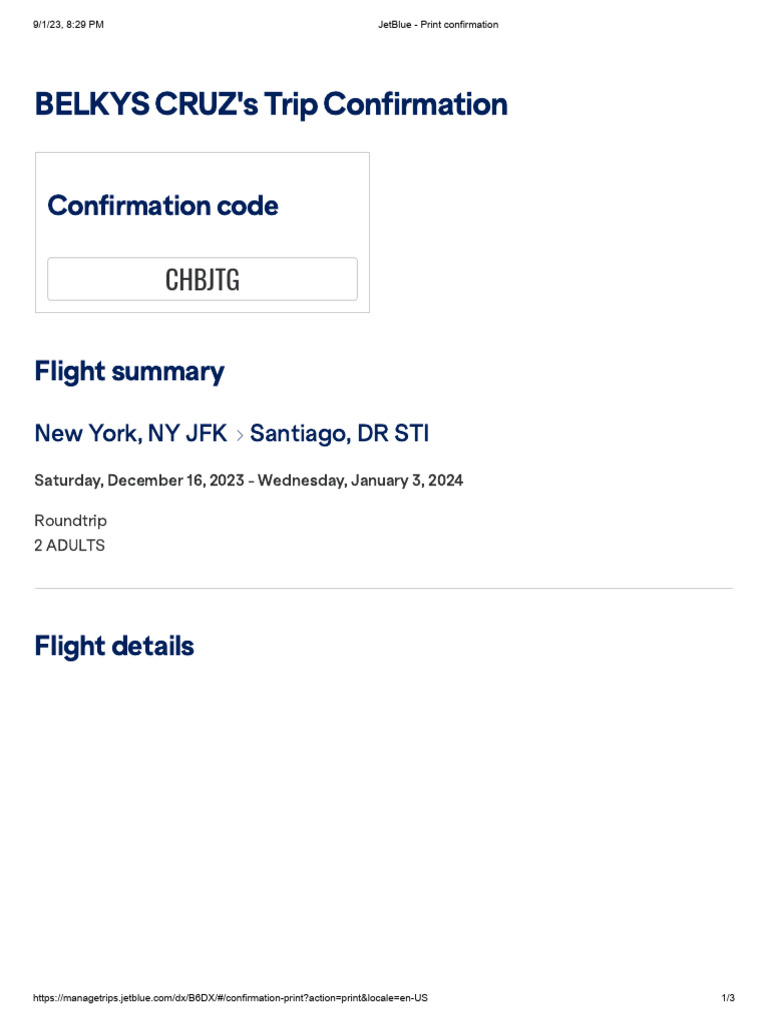Click the managetrips.jetblue.com URL in footer

point(231,999)
